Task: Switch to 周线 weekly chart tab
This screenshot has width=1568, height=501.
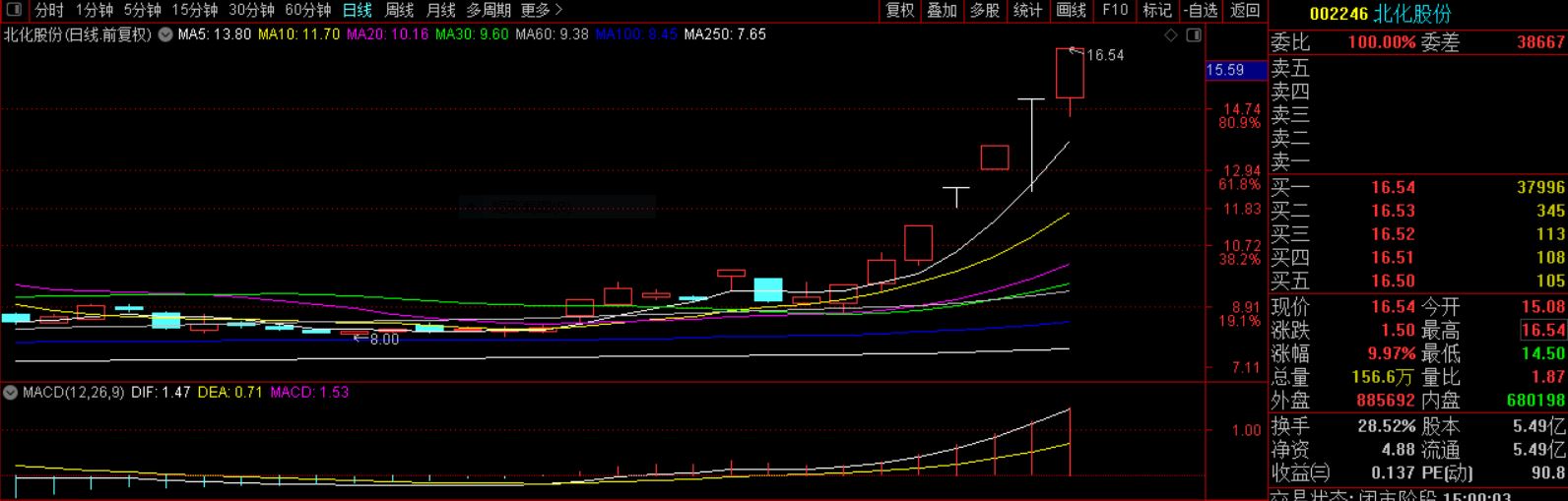Action: coord(399,10)
